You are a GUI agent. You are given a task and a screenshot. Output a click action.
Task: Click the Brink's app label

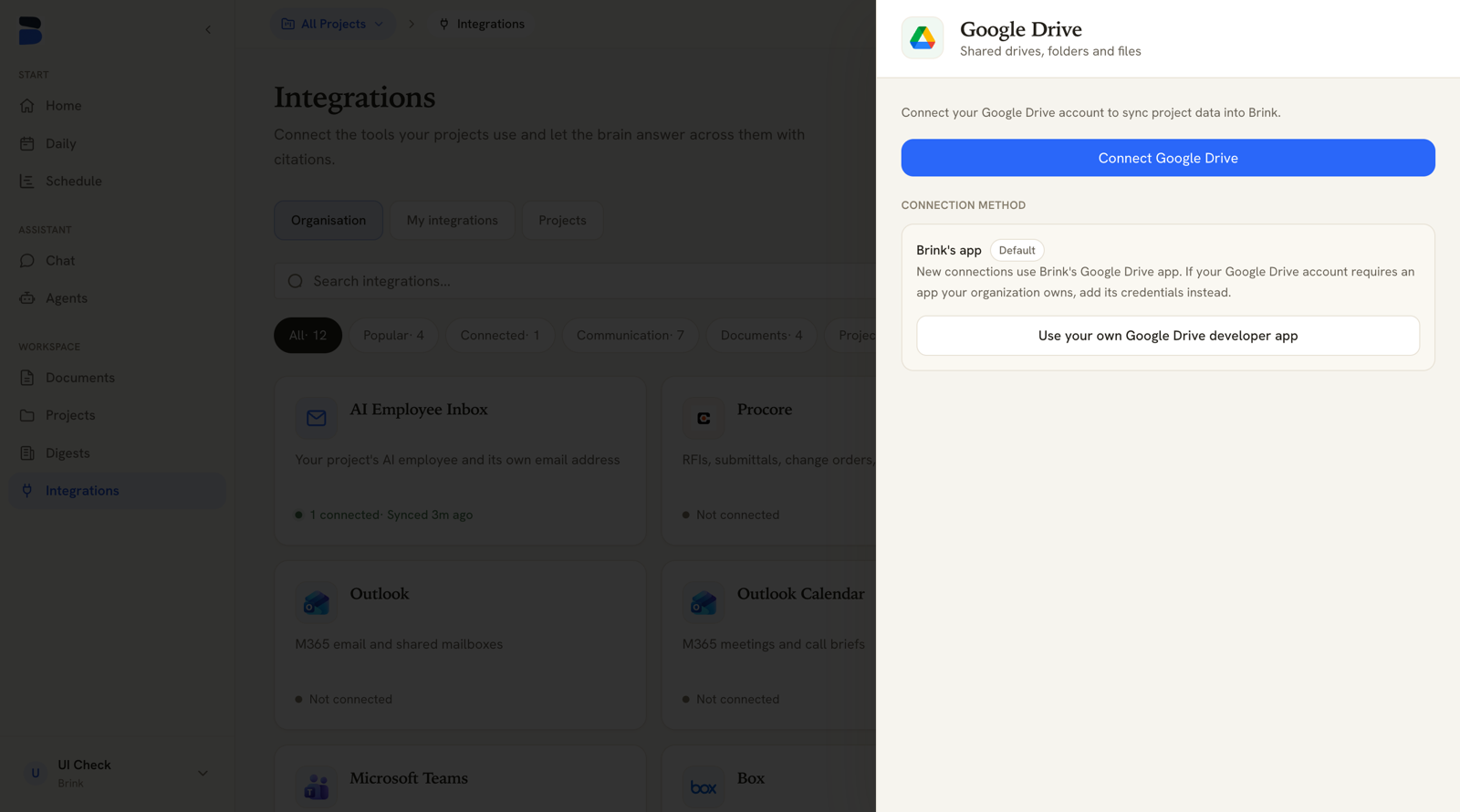[949, 250]
